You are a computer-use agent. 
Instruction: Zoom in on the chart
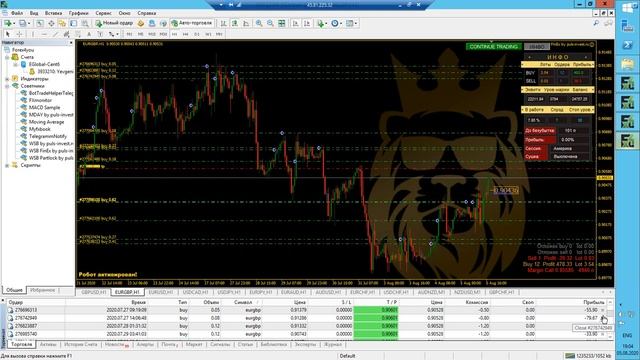[259, 24]
